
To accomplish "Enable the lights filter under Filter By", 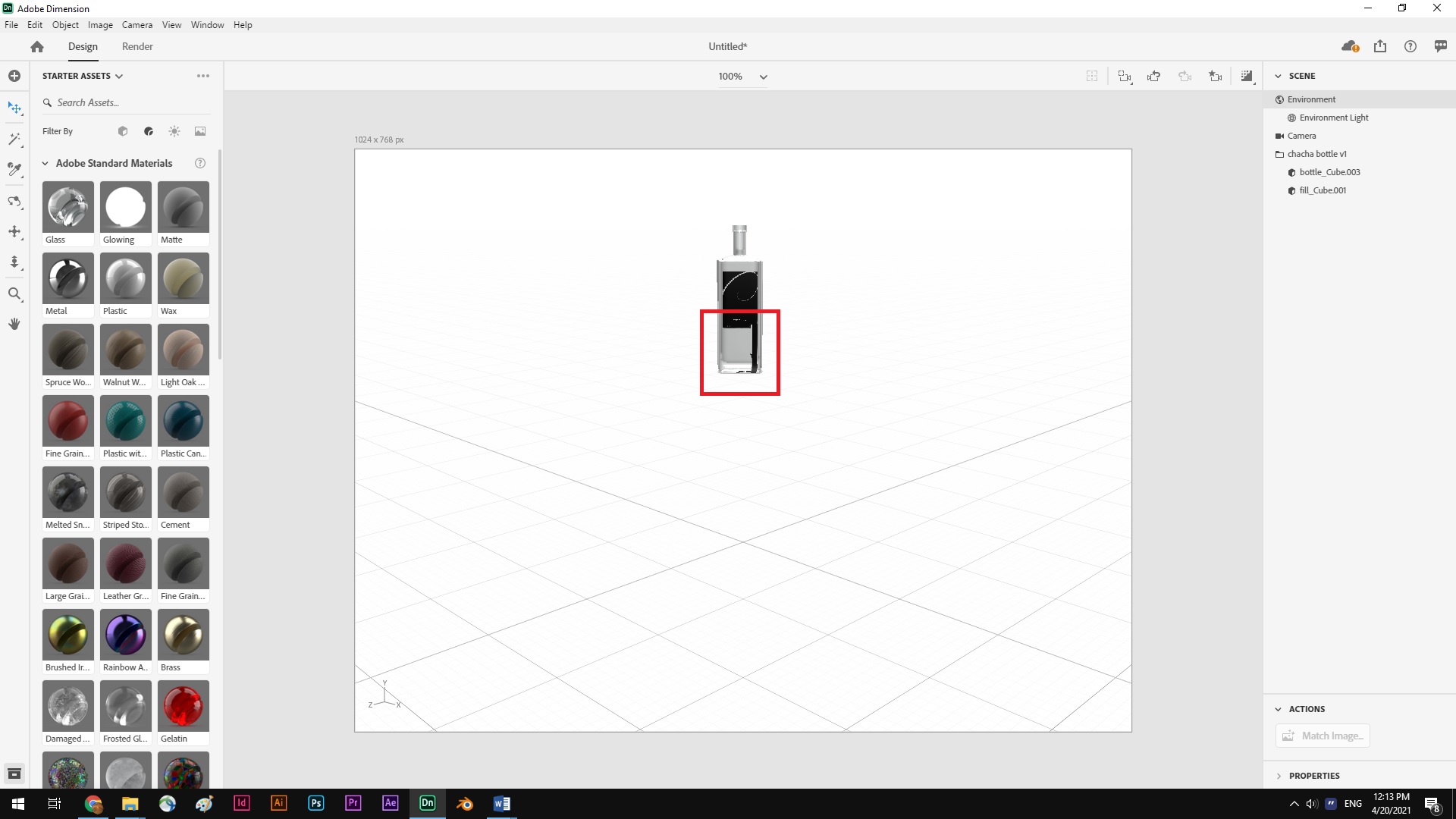I will click(174, 131).
